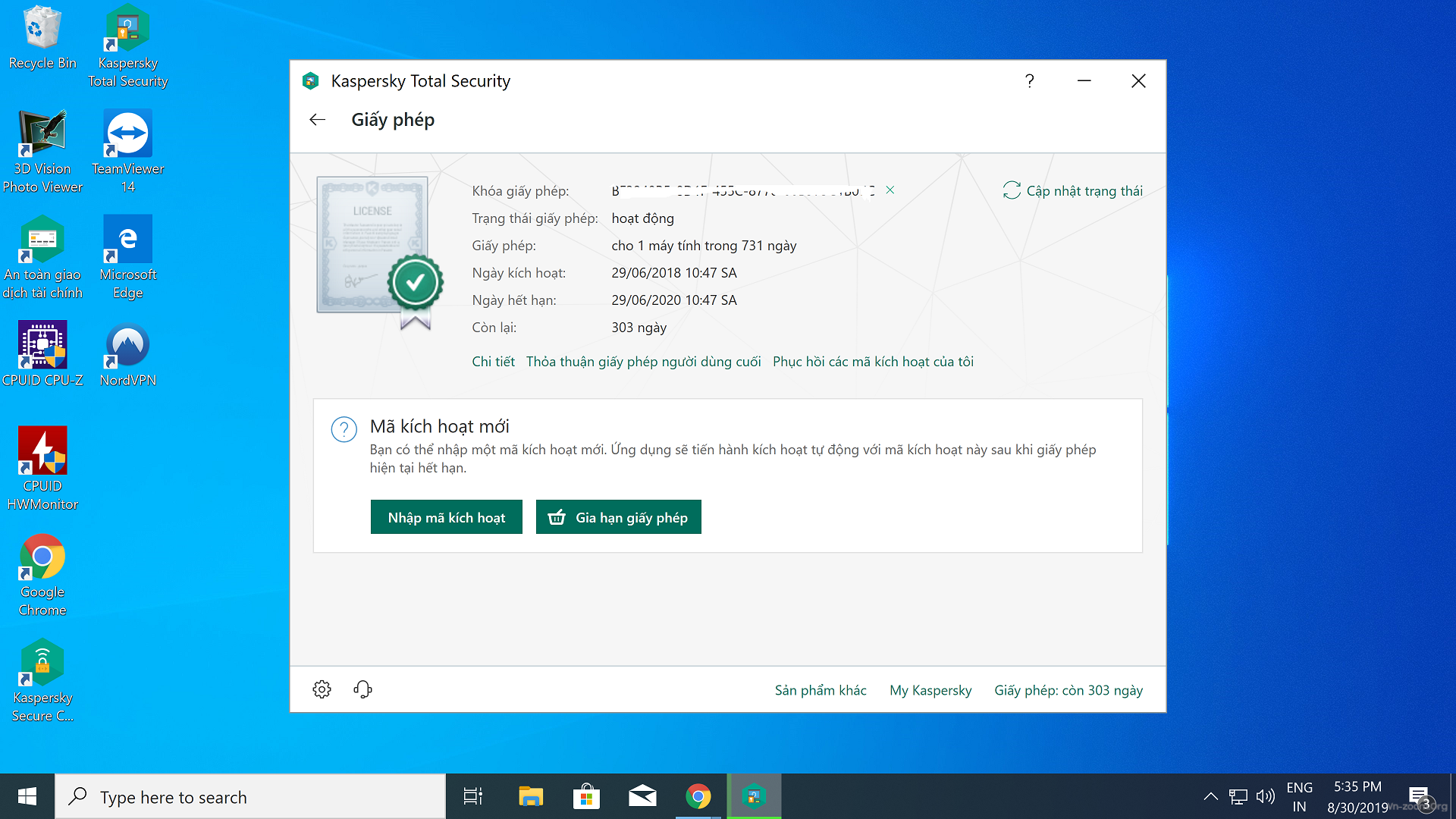This screenshot has height=819, width=1456.
Task: Open Microsoft Store from the taskbar
Action: click(x=586, y=796)
